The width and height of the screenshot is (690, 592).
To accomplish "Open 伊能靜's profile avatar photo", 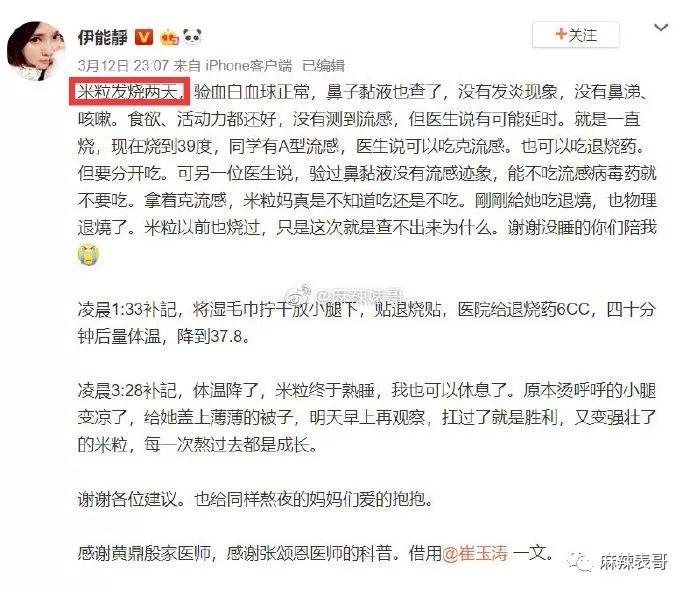I will click(x=36, y=50).
